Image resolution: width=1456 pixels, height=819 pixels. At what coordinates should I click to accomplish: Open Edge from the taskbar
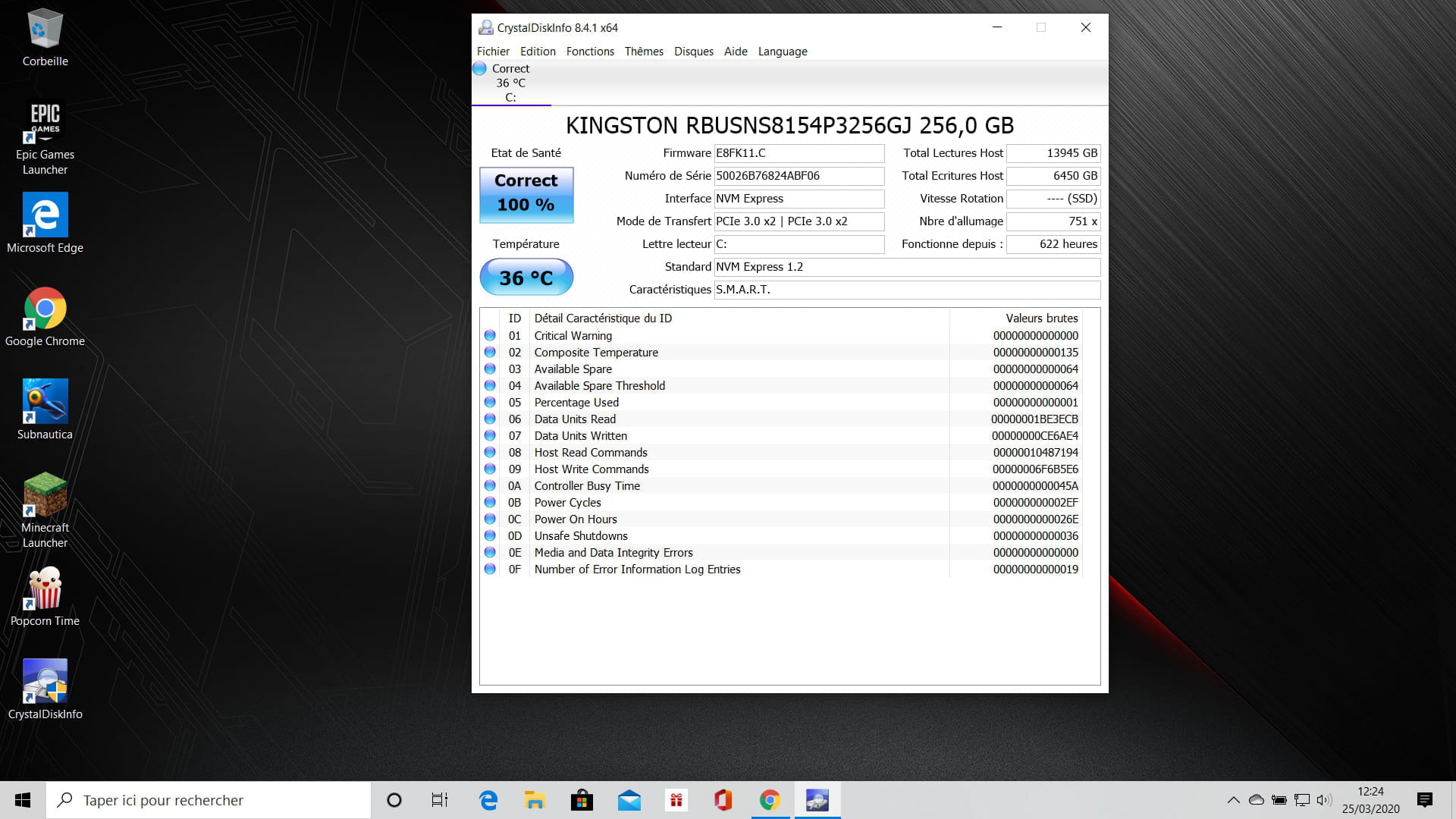[x=488, y=800]
